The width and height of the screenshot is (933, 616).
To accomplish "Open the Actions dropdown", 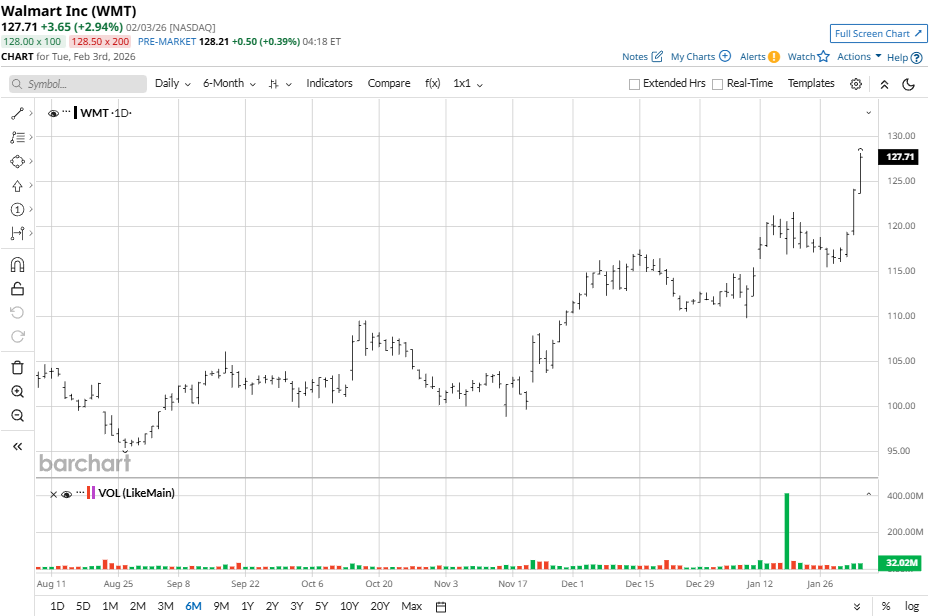I will point(859,57).
